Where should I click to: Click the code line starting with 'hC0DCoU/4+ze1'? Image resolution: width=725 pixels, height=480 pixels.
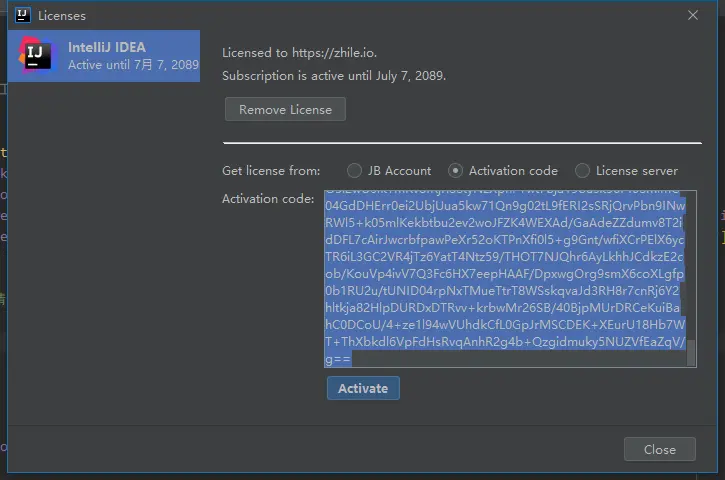505,325
